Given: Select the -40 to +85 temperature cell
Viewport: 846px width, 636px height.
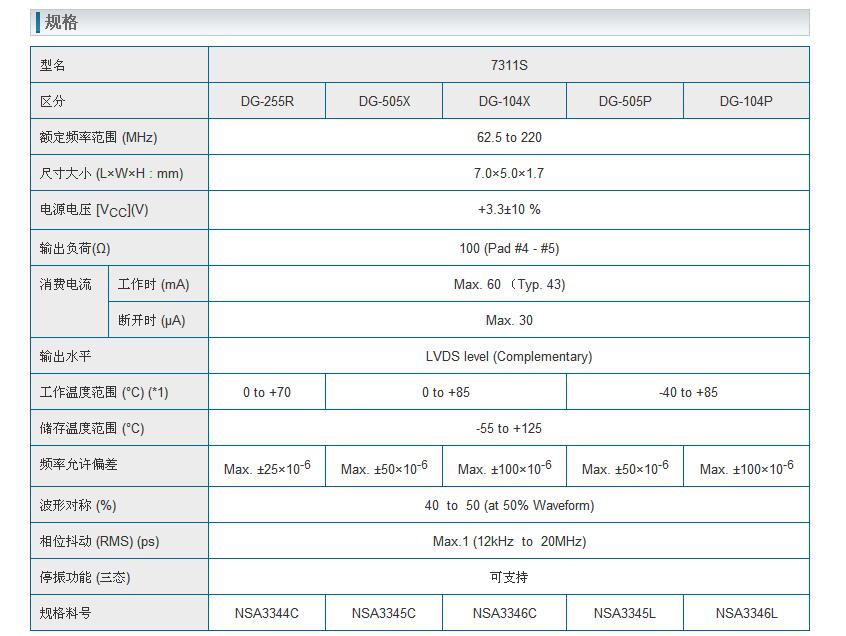Looking at the screenshot, I should tap(688, 392).
